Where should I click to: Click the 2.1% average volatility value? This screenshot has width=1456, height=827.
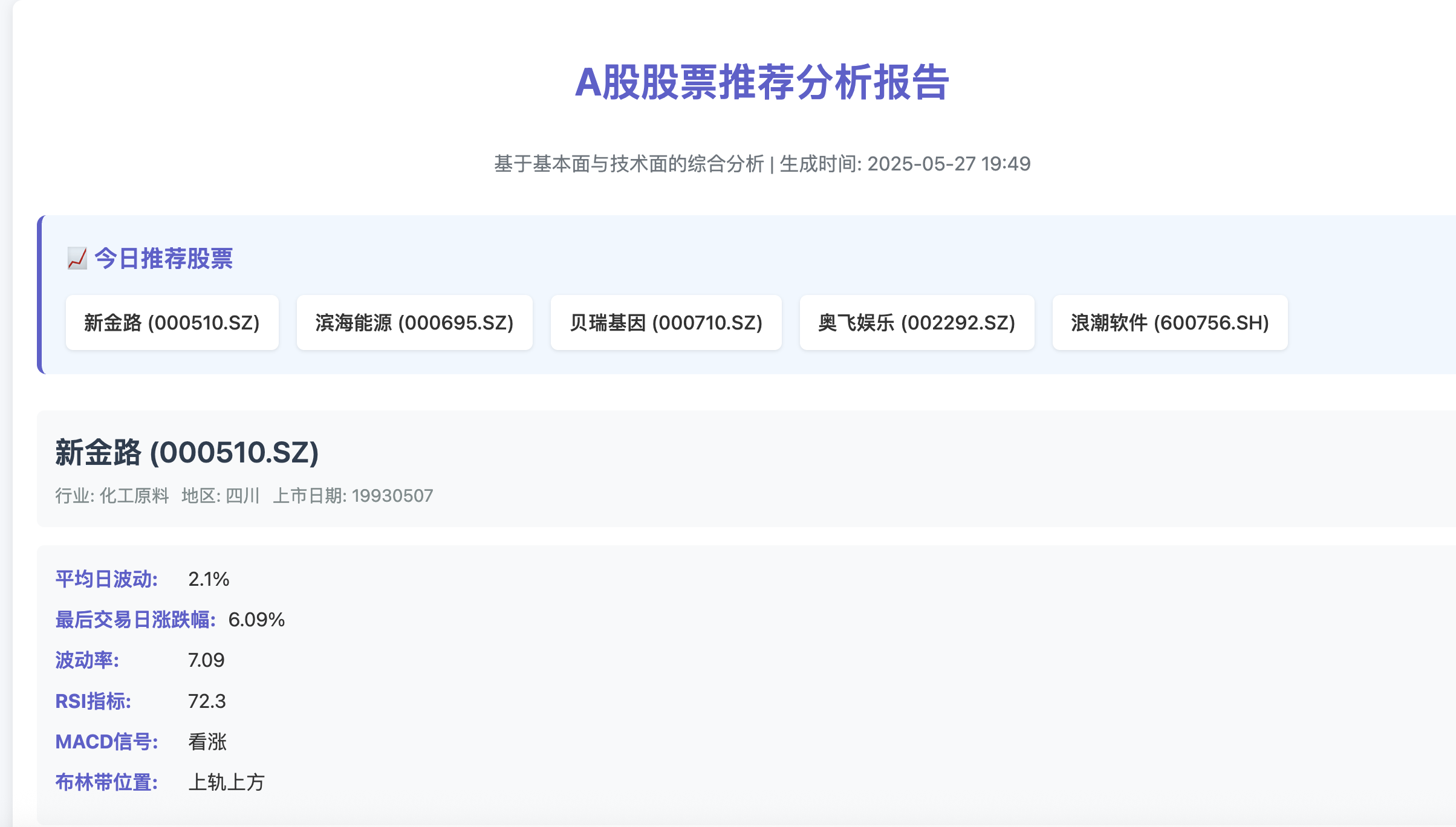click(x=209, y=579)
